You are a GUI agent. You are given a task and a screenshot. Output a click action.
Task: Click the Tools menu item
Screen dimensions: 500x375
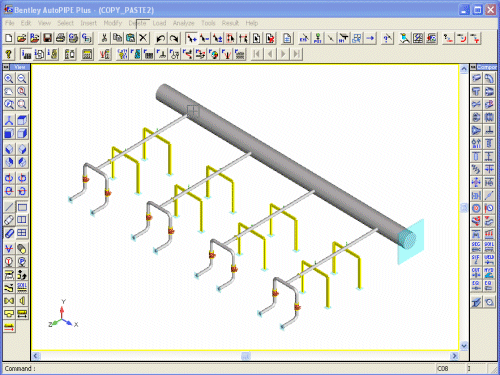(x=208, y=23)
